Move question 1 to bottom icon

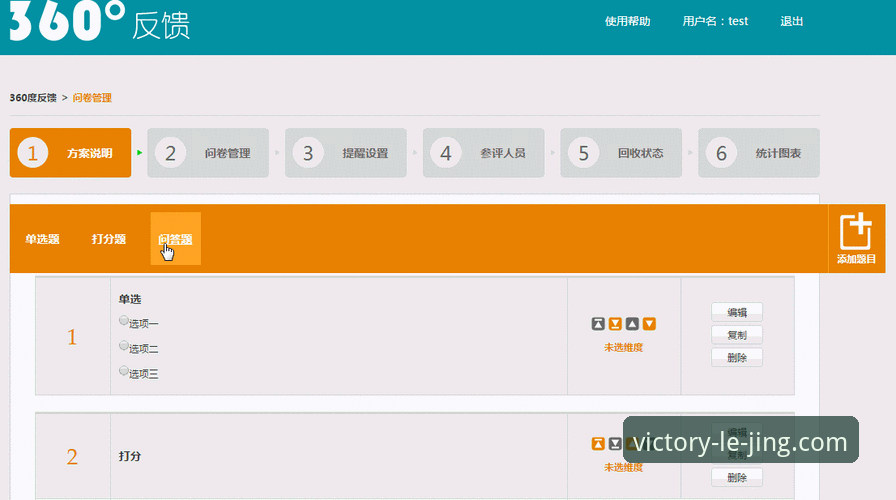[615, 324]
